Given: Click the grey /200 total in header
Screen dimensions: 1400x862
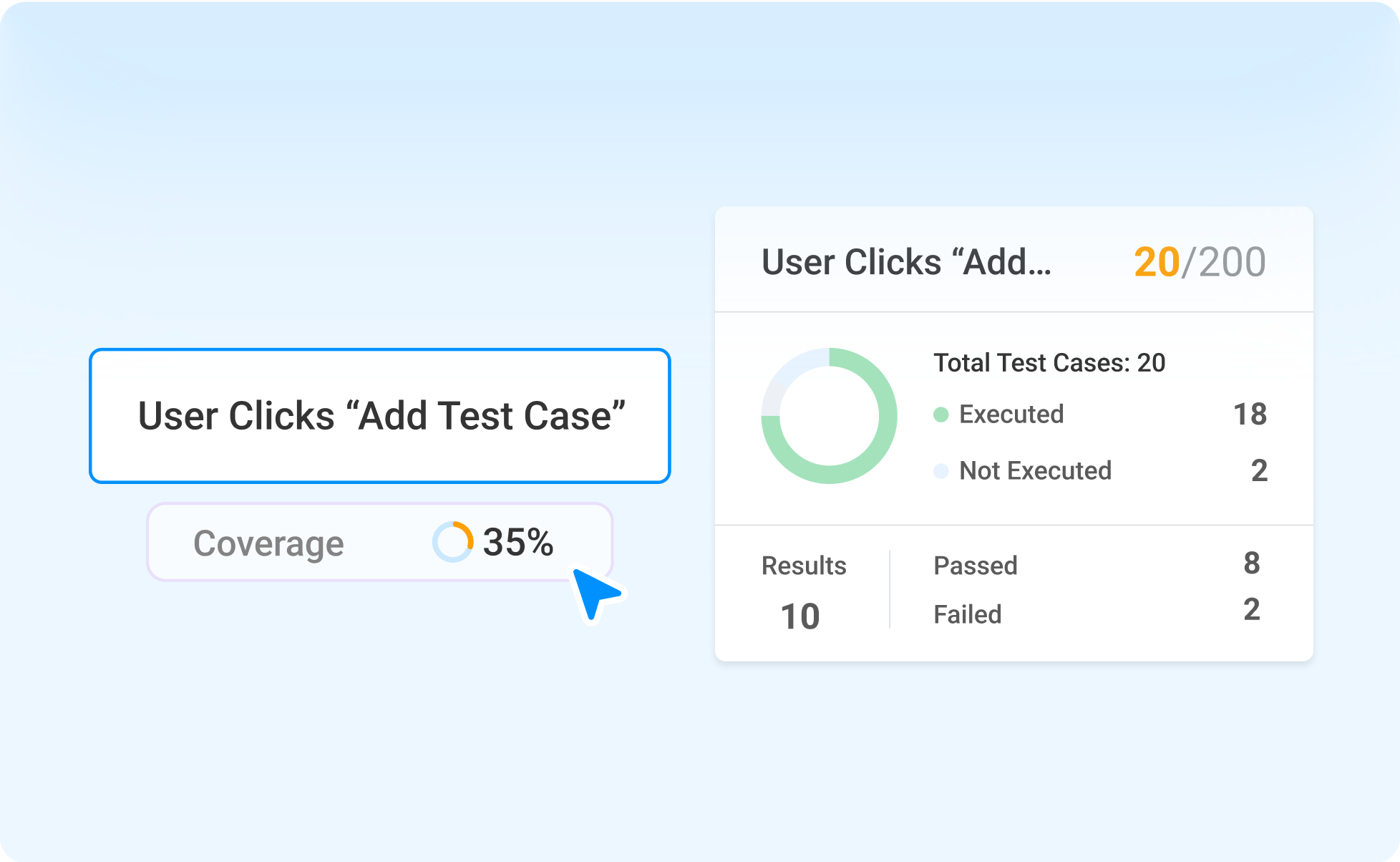Looking at the screenshot, I should click(1224, 262).
